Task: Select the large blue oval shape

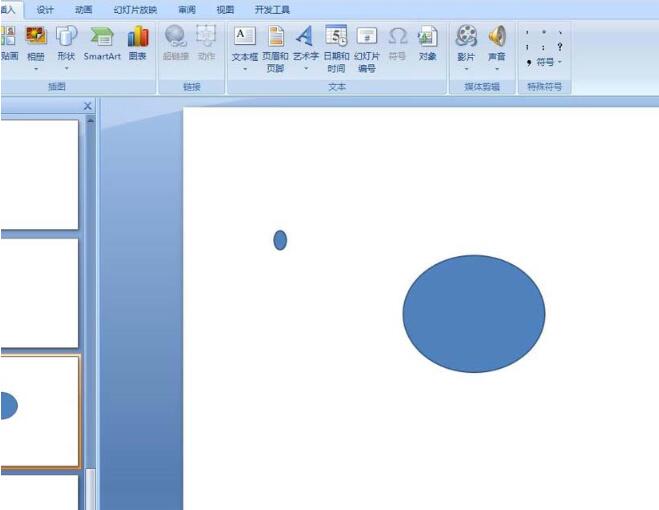Action: coord(474,314)
